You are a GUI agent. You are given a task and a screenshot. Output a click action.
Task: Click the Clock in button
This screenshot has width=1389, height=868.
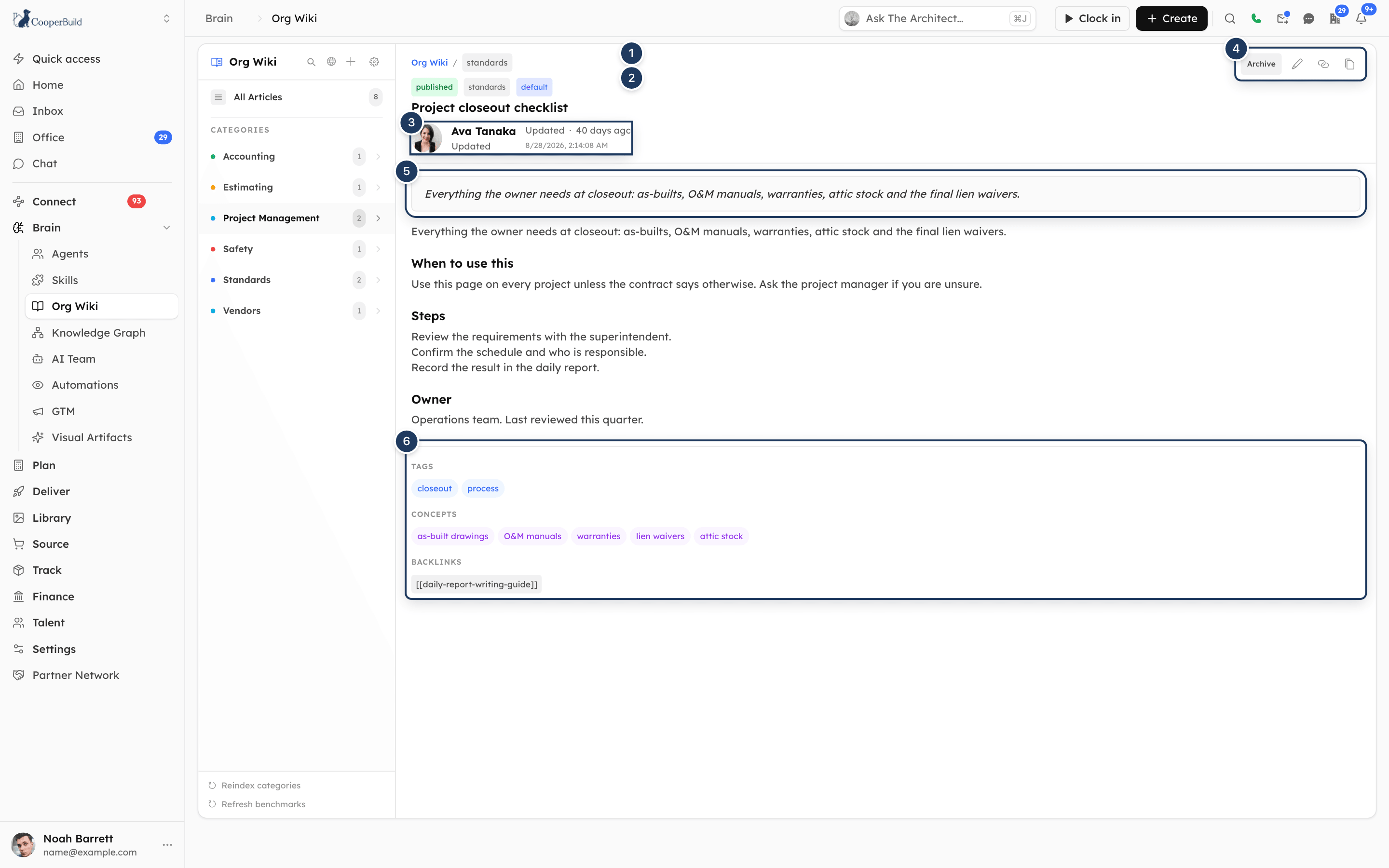(1092, 18)
